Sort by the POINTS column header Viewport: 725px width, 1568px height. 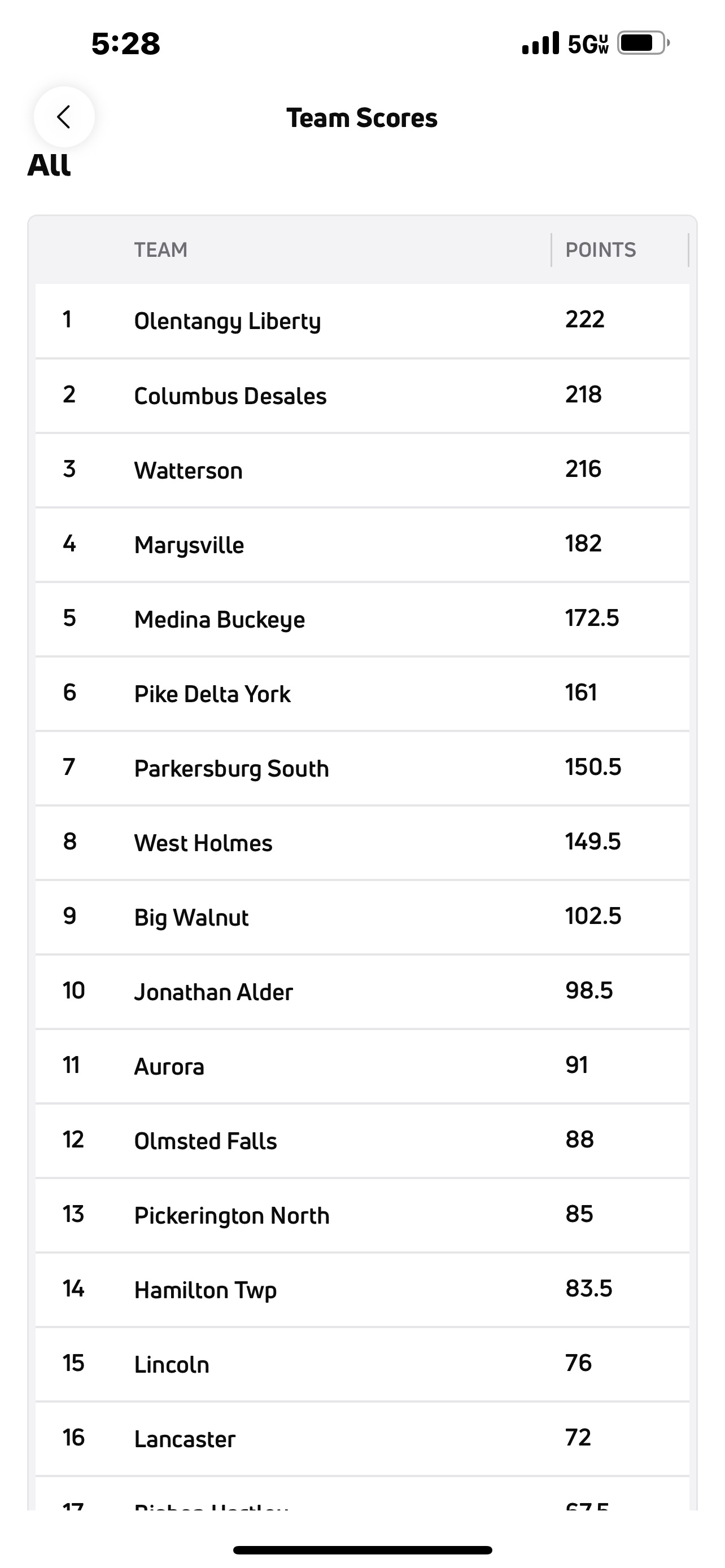(x=600, y=249)
